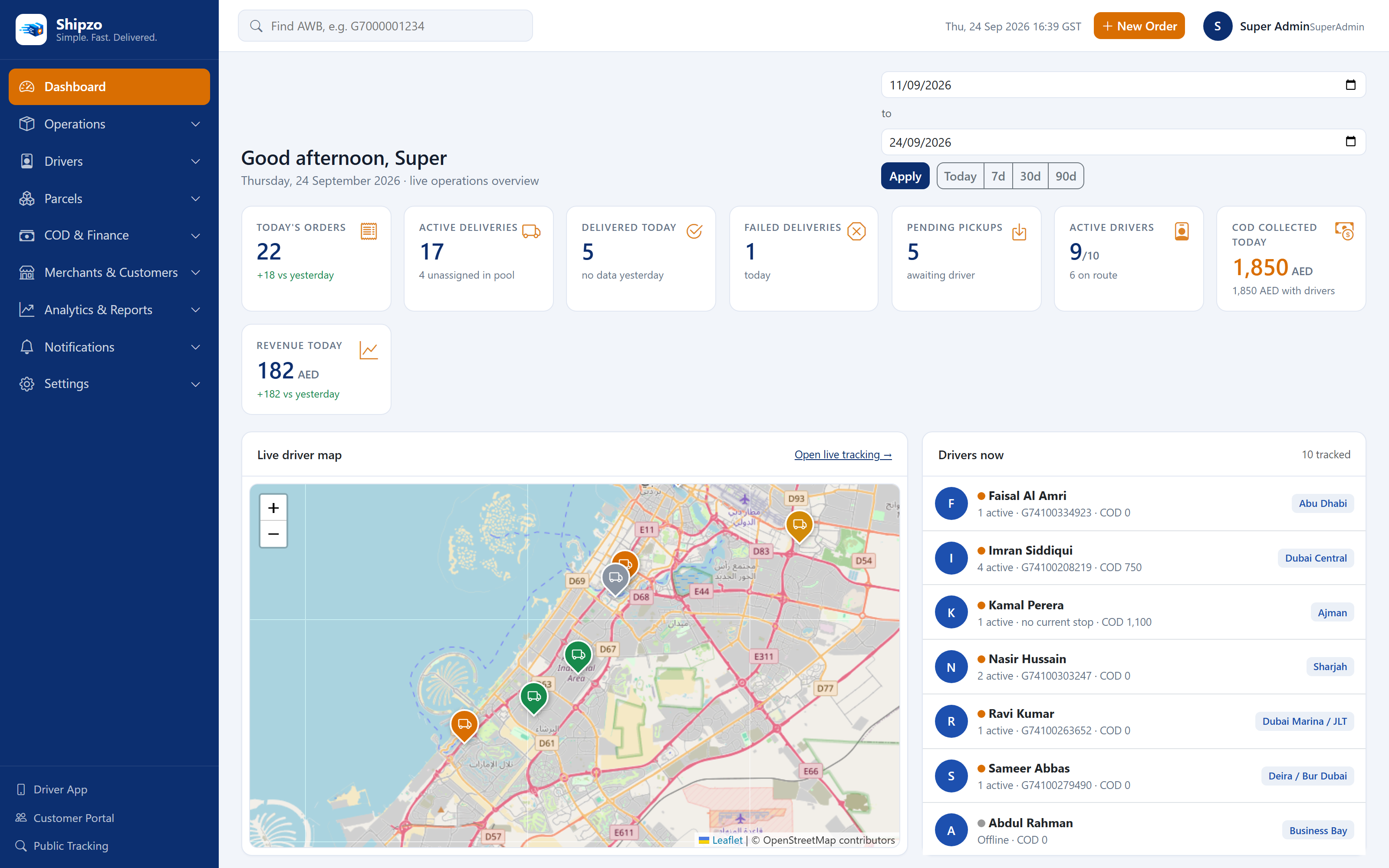The image size is (1389, 868).
Task: Apply the selected date range
Action: (x=905, y=176)
